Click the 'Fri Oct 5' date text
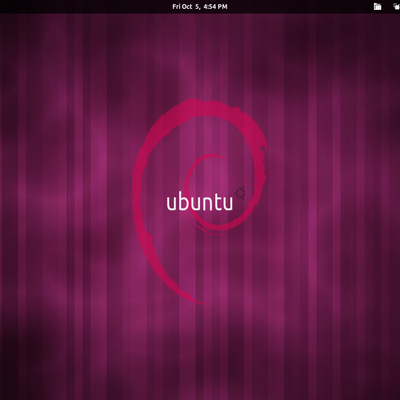 pos(186,6)
